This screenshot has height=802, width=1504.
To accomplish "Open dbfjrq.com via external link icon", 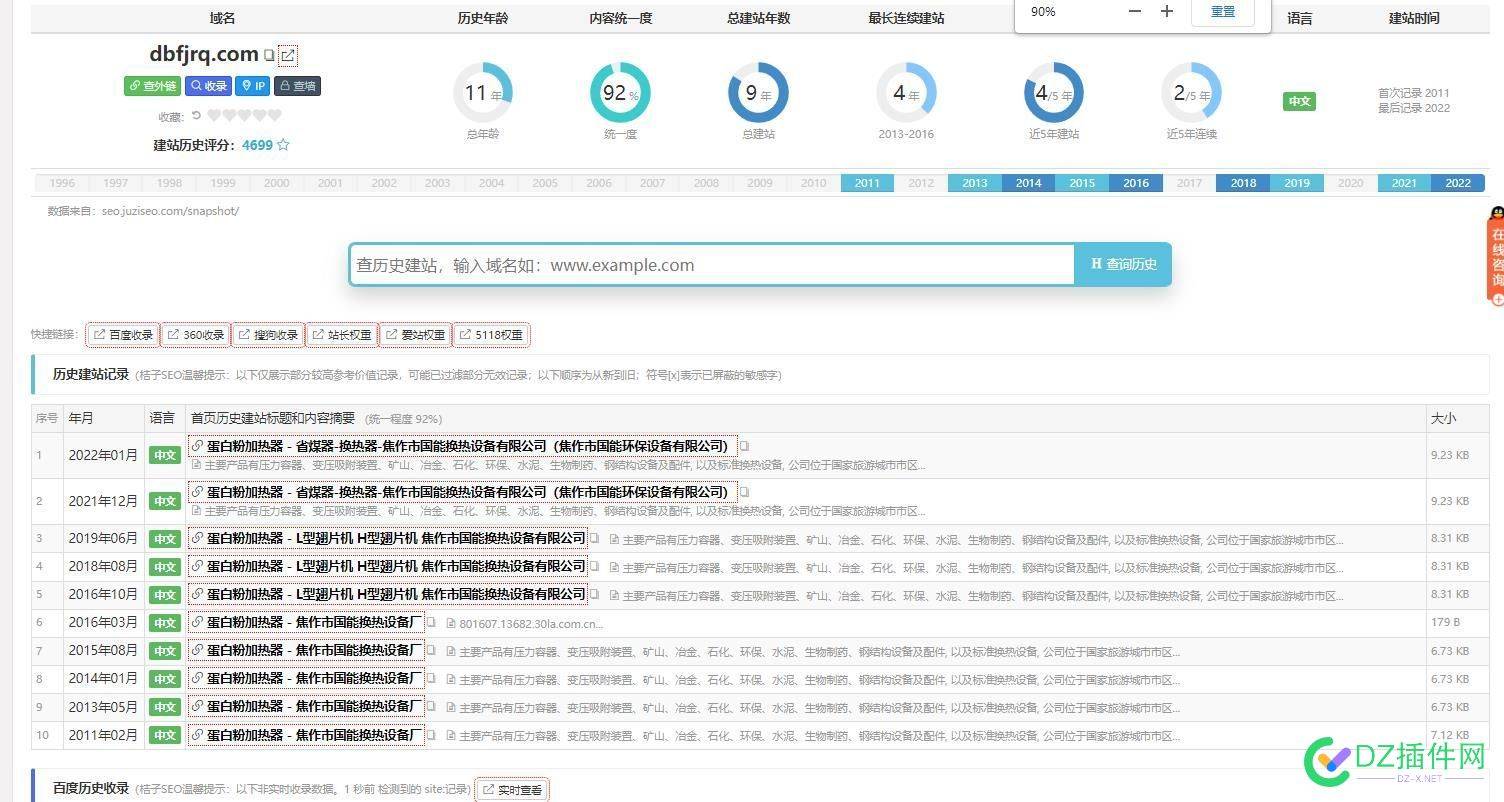I will [x=287, y=55].
